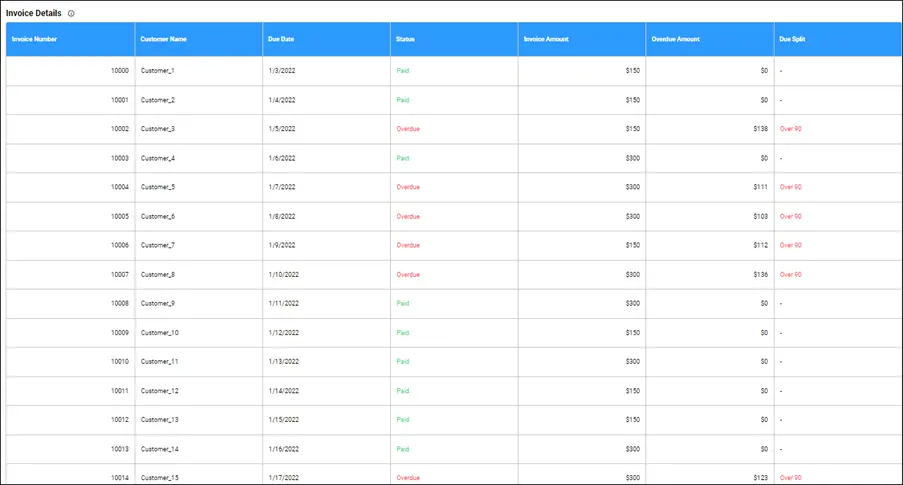
Task: Click the Customer Name column header
Action: [164, 39]
